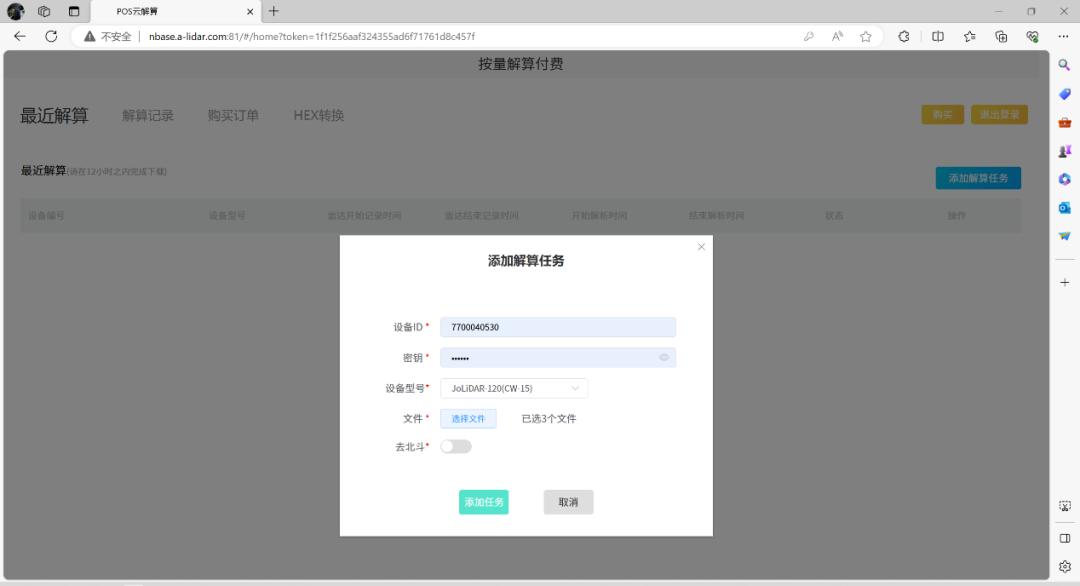Click inside the 设备ID input field
1080x586 pixels.
click(558, 327)
